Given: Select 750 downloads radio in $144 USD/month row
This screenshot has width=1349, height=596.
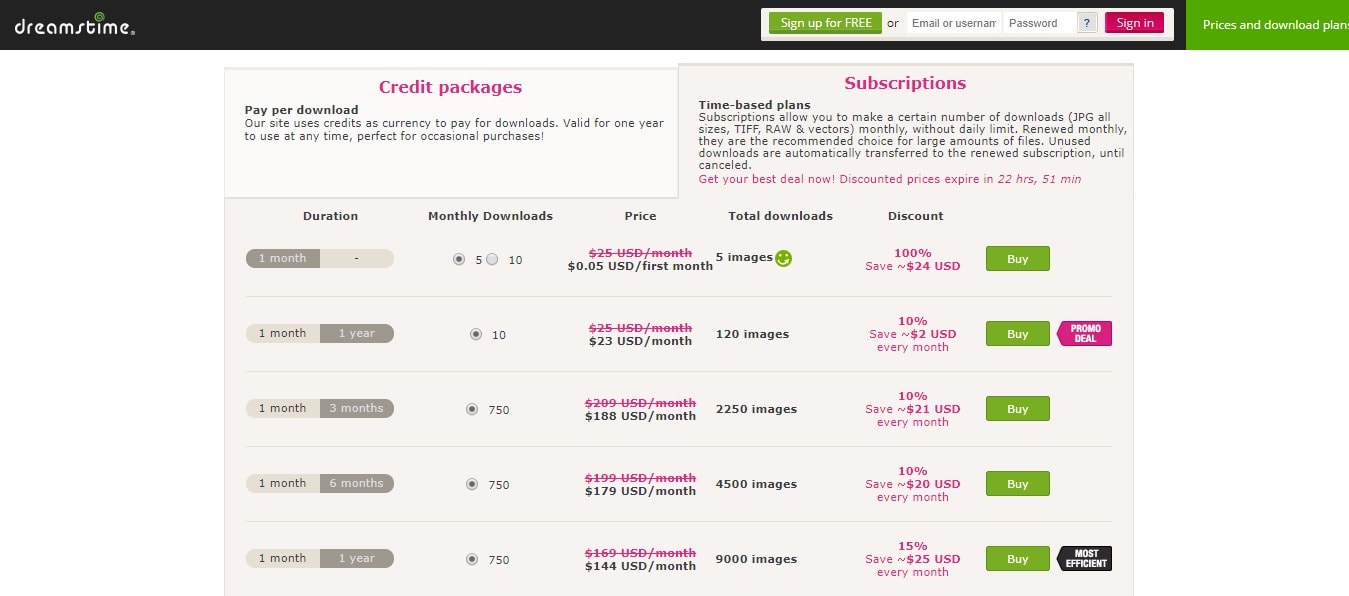Looking at the screenshot, I should coord(472,559).
